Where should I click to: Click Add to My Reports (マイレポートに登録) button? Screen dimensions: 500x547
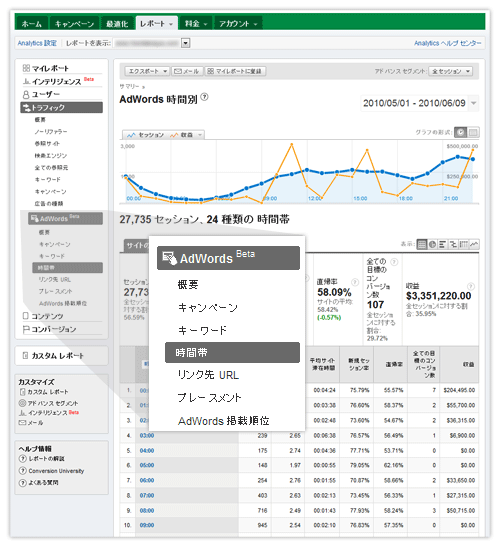pyautogui.click(x=235, y=71)
